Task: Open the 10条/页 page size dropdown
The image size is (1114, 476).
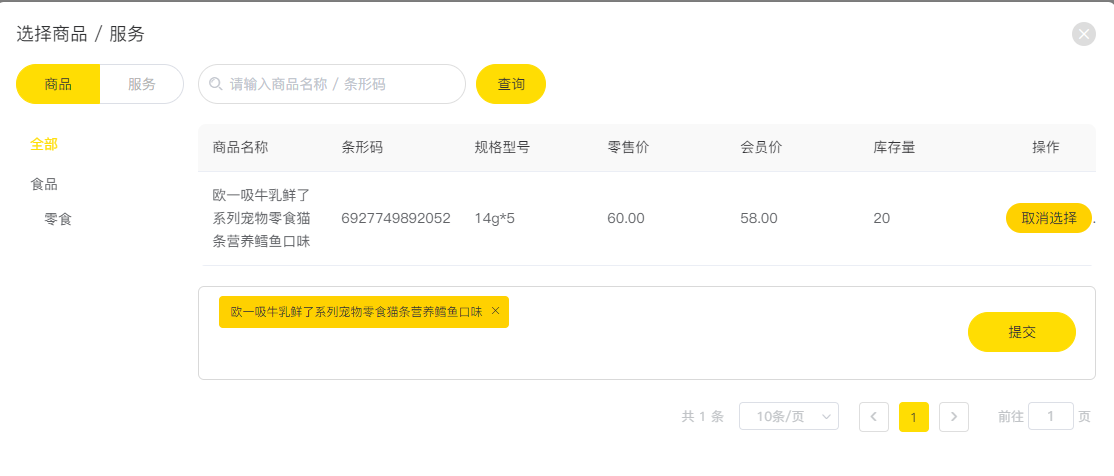Action: click(x=789, y=416)
